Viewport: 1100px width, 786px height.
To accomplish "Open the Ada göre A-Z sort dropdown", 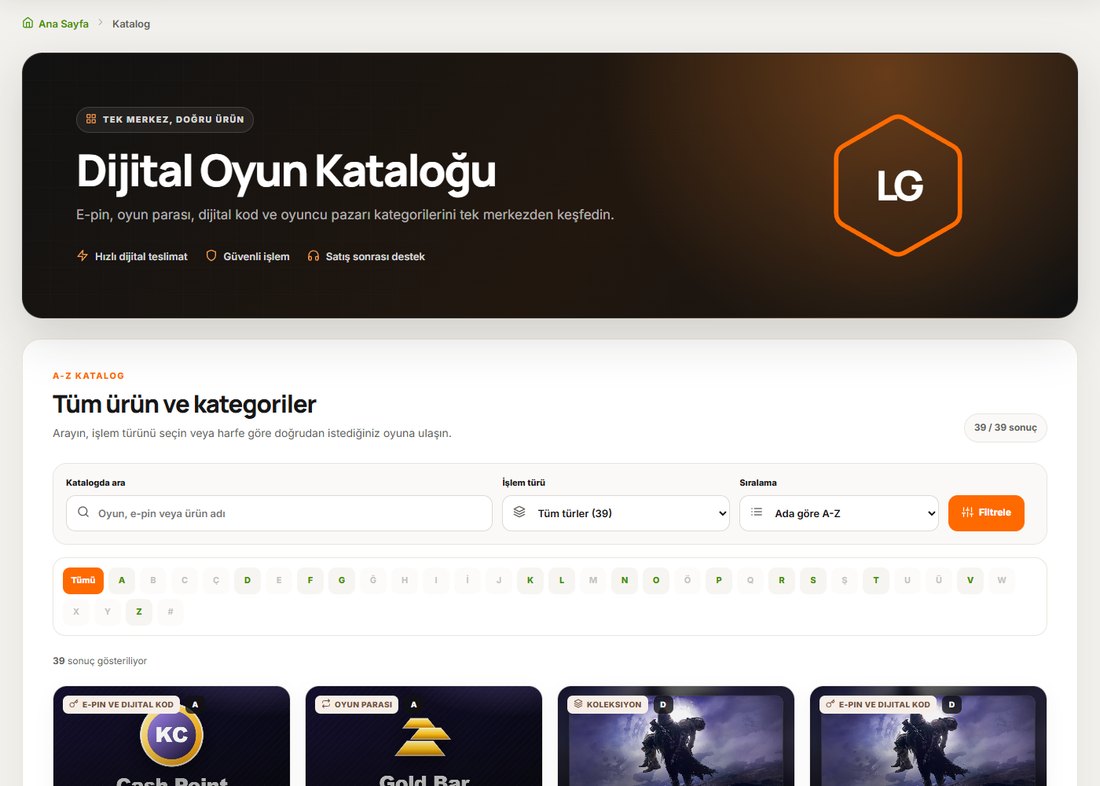I will tap(839, 513).
